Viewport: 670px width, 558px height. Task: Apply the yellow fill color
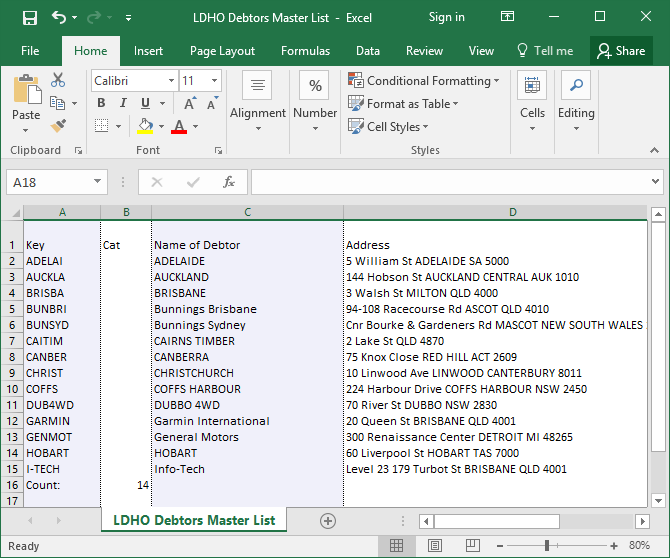[x=145, y=126]
